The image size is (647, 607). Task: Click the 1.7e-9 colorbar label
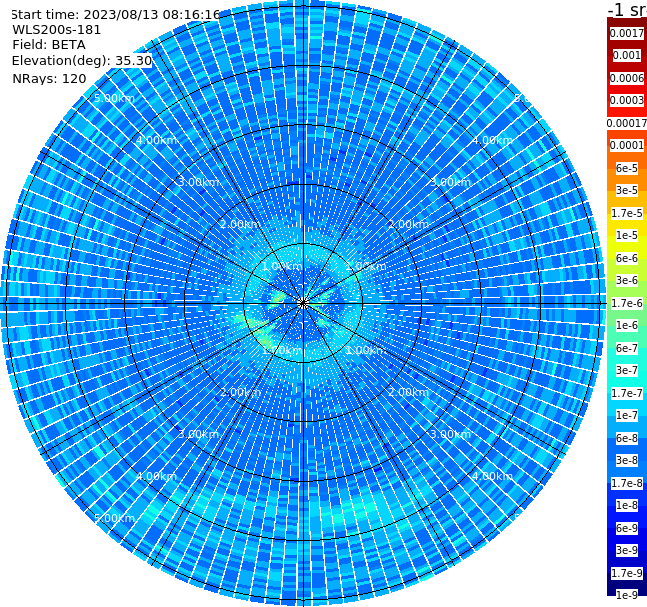pyautogui.click(x=627, y=573)
